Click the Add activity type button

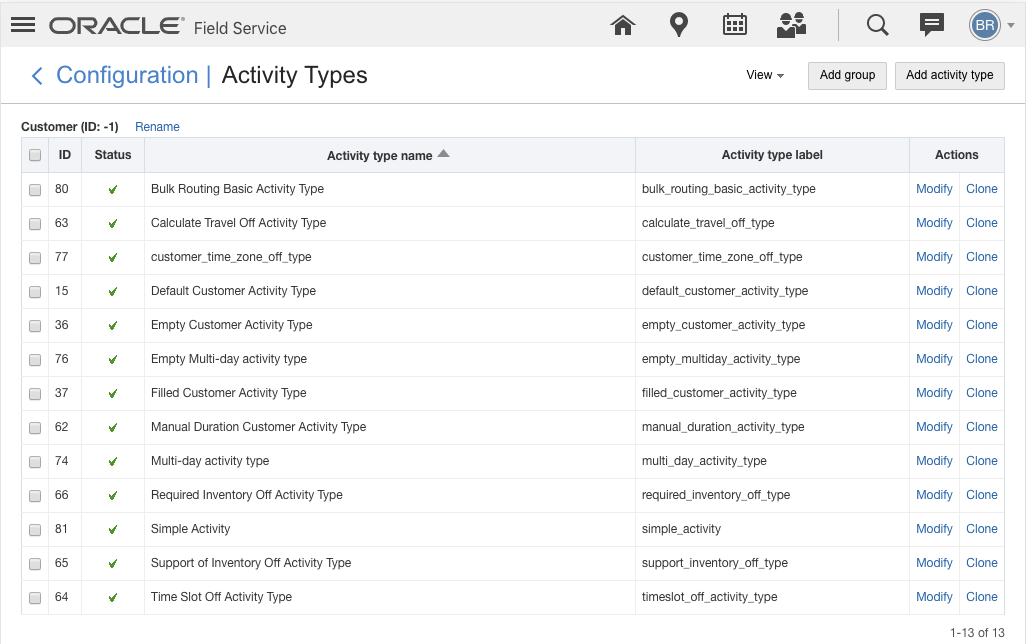pos(949,75)
